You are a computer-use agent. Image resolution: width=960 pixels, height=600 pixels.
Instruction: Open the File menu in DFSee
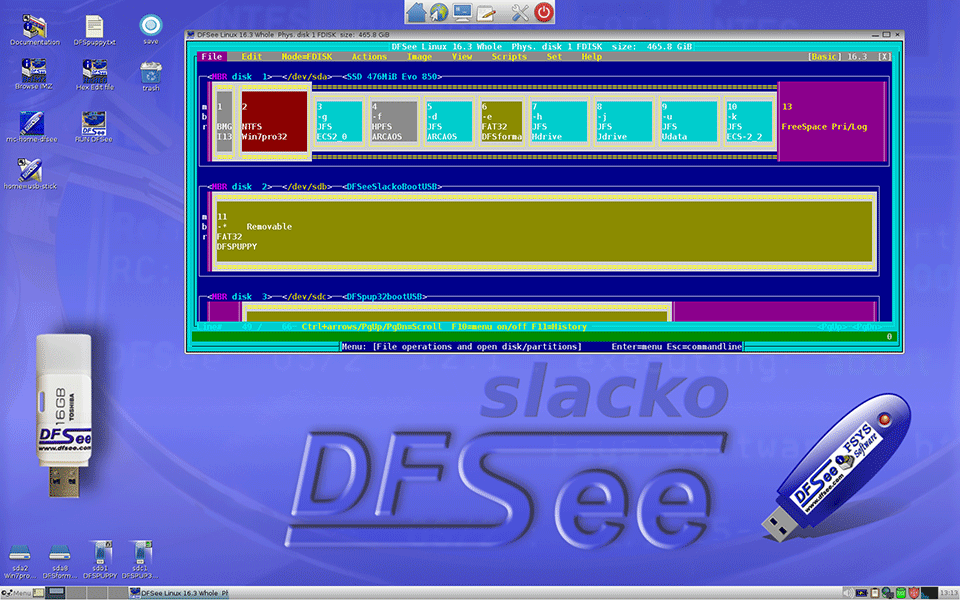[212, 56]
